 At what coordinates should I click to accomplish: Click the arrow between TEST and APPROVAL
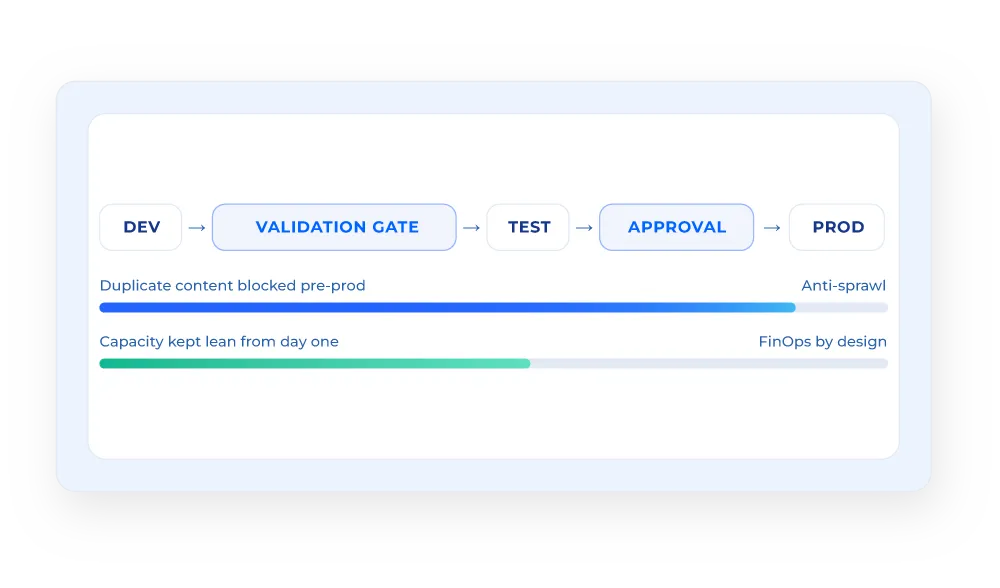point(584,228)
